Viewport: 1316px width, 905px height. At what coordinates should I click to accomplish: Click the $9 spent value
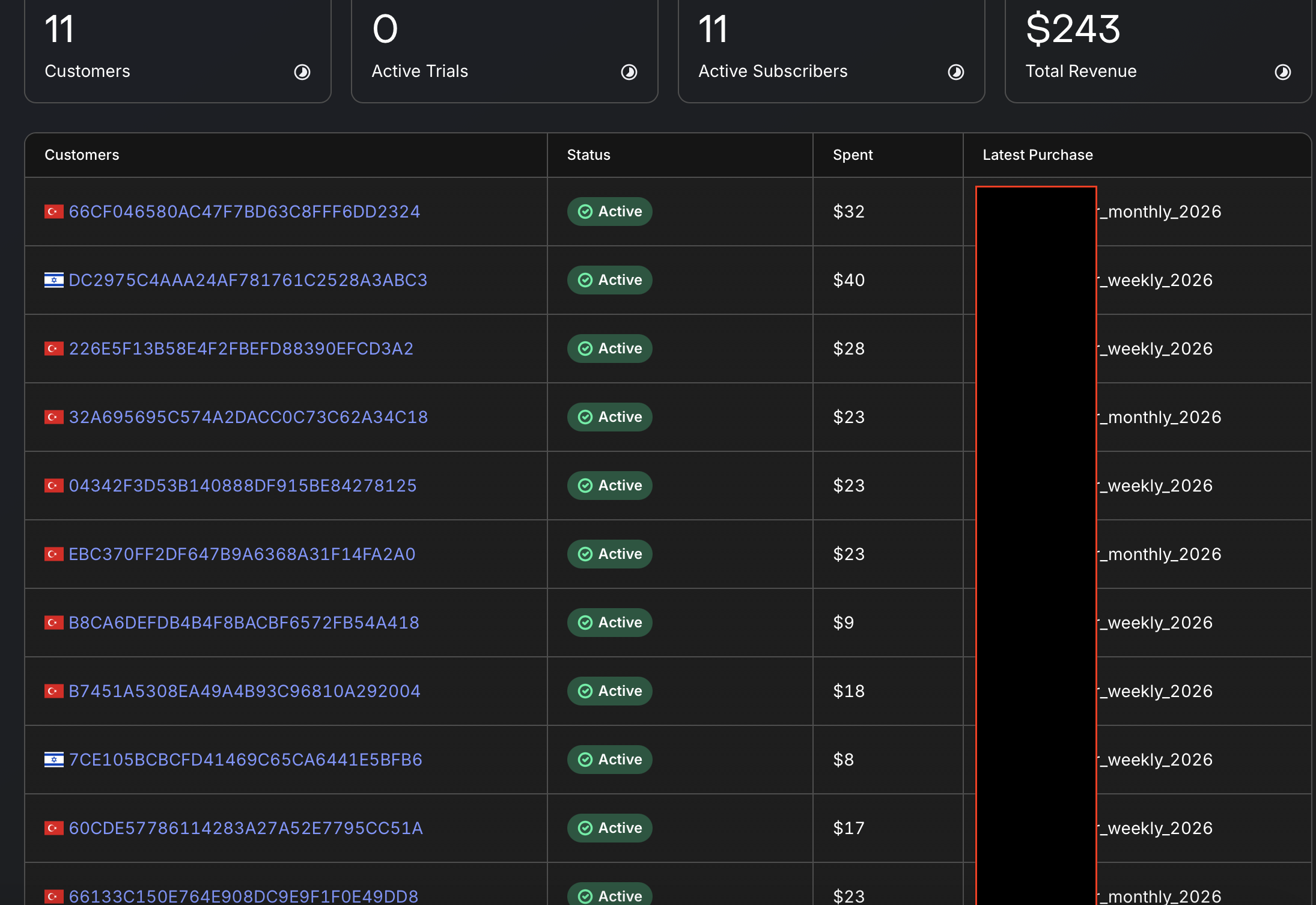pos(843,623)
